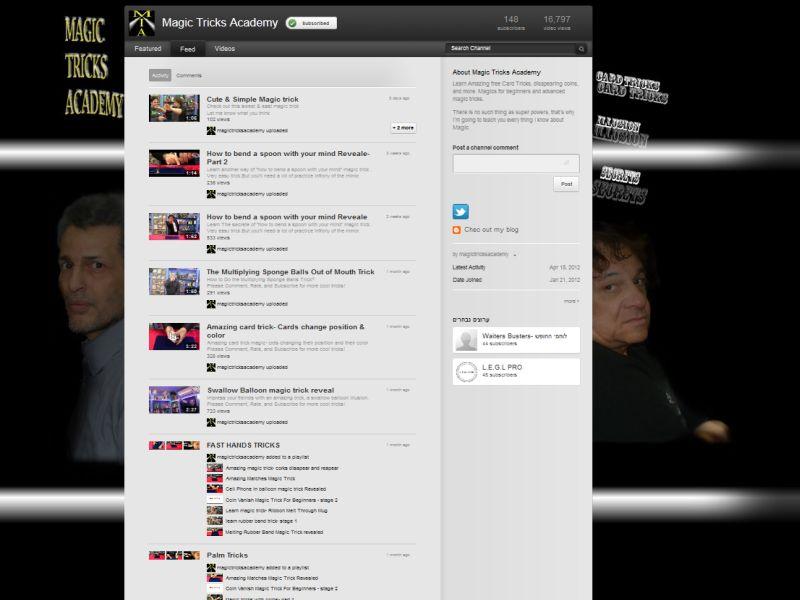Click uploader avatar under spoon Reveale Part 2
The height and width of the screenshot is (600, 800).
click(211, 194)
